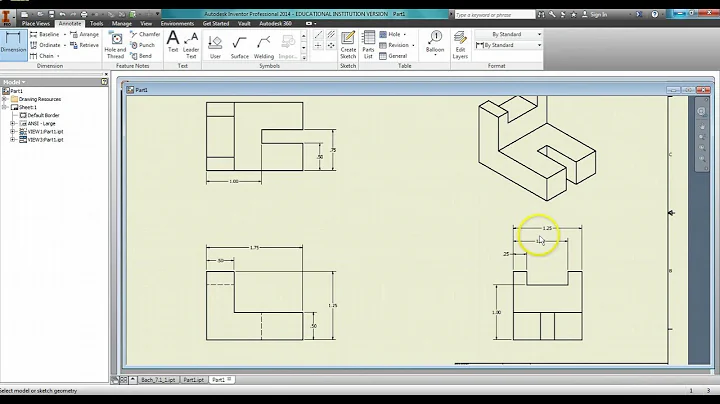This screenshot has height=404, width=720.
Task: Open Baseline dropdown arrow
Action: pyautogui.click(x=64, y=34)
